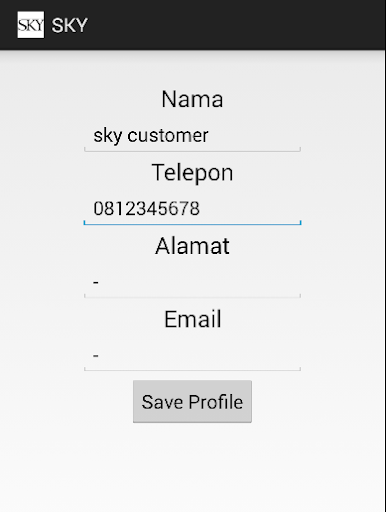This screenshot has height=512, width=386.
Task: Click the Email label
Action: click(192, 319)
